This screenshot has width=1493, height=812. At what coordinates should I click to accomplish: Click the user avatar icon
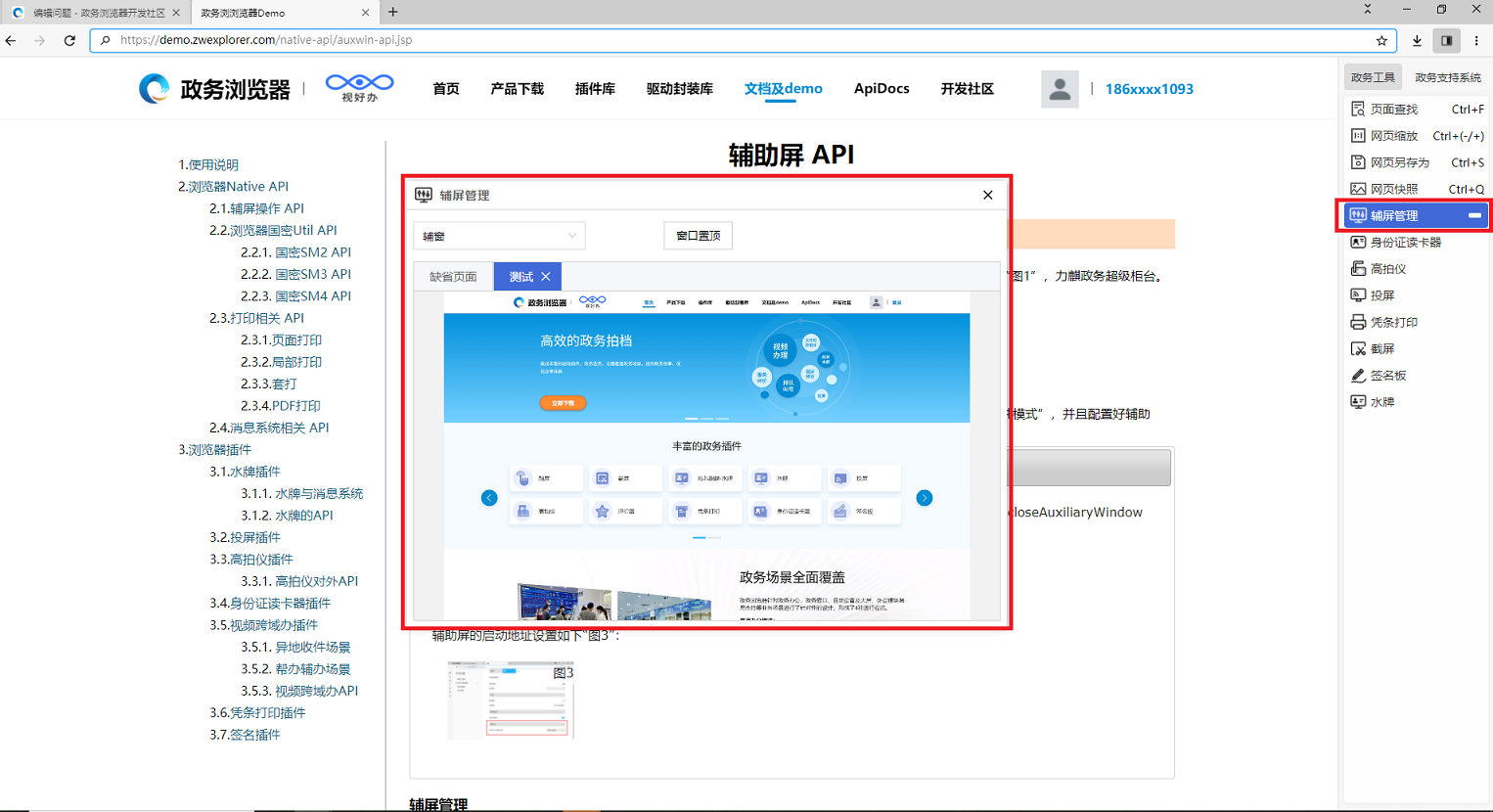tap(1060, 89)
